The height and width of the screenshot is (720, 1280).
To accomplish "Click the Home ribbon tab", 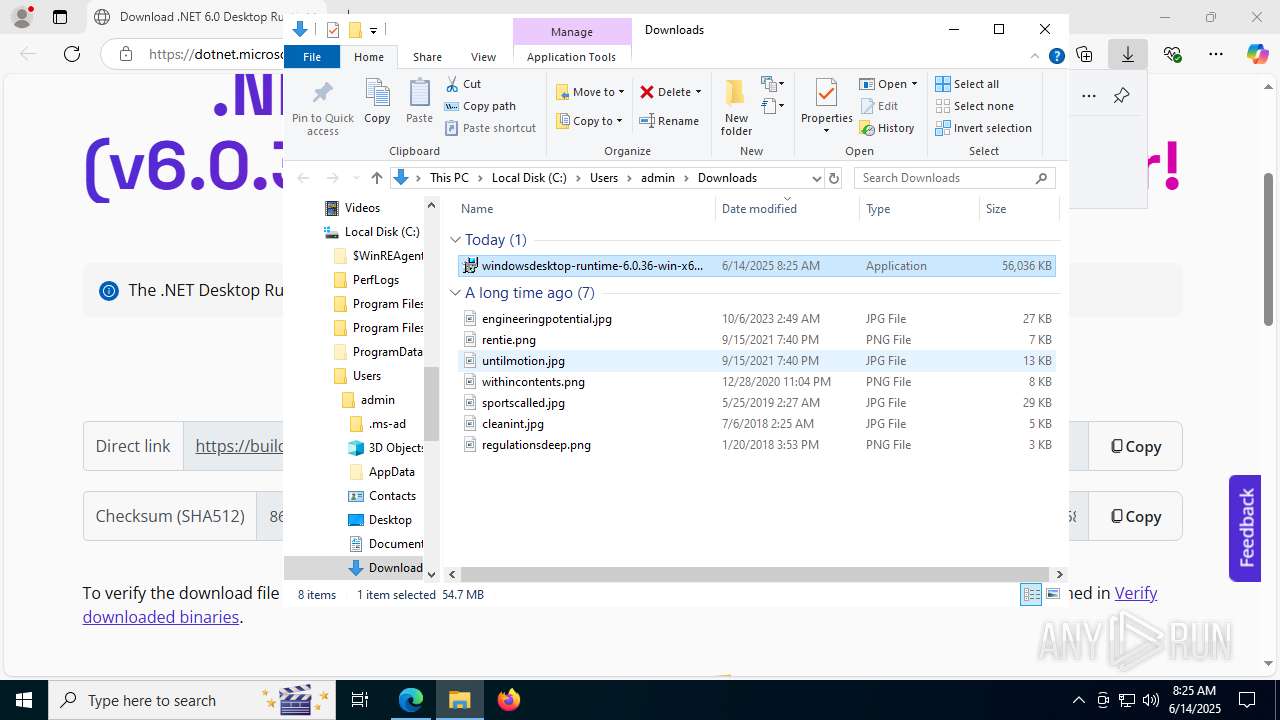I will (369, 57).
